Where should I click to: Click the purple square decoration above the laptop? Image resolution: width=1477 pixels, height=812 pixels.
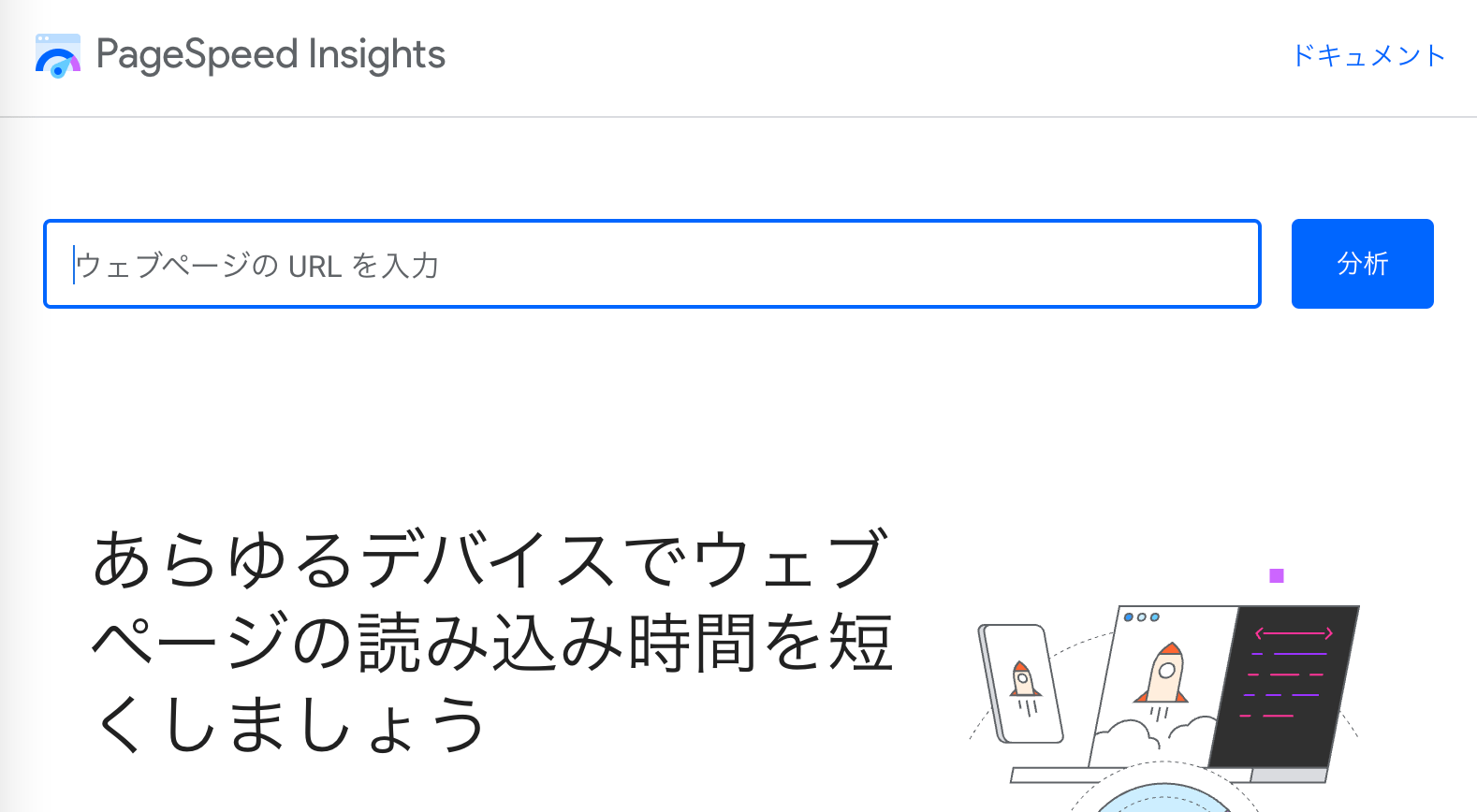tap(1276, 576)
